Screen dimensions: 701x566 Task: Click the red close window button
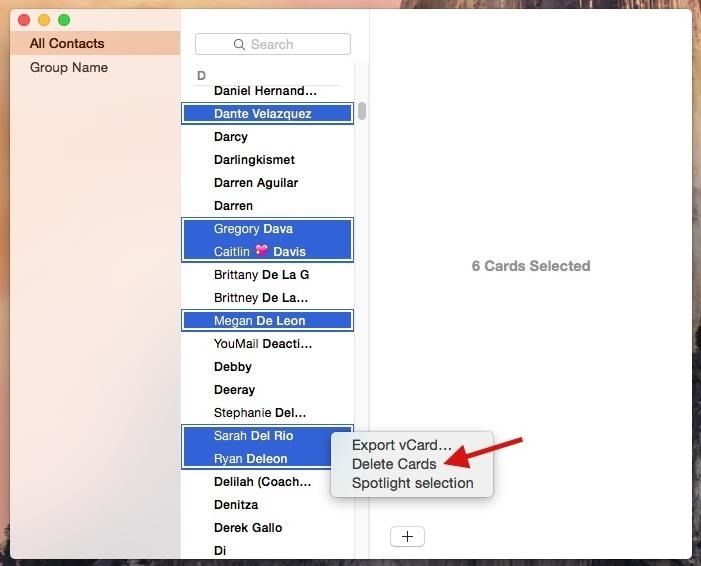24,20
